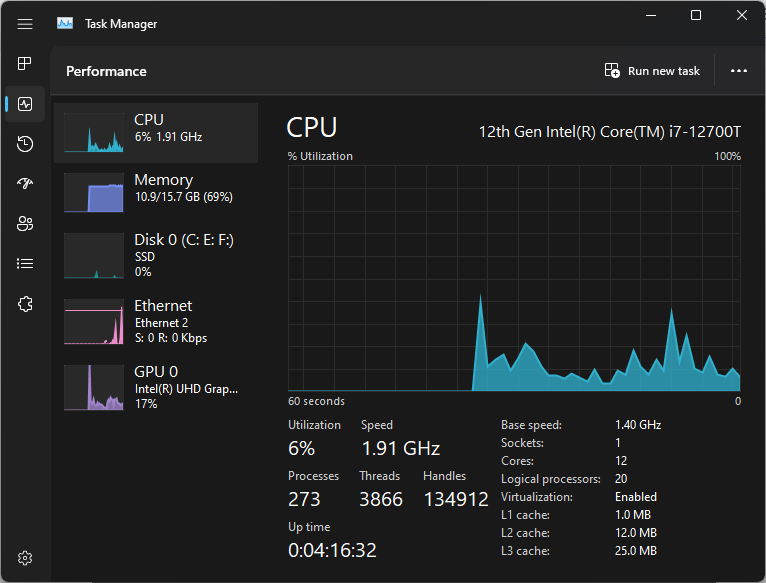The image size is (766, 583).
Task: Click the Run new task icon
Action: 612,71
